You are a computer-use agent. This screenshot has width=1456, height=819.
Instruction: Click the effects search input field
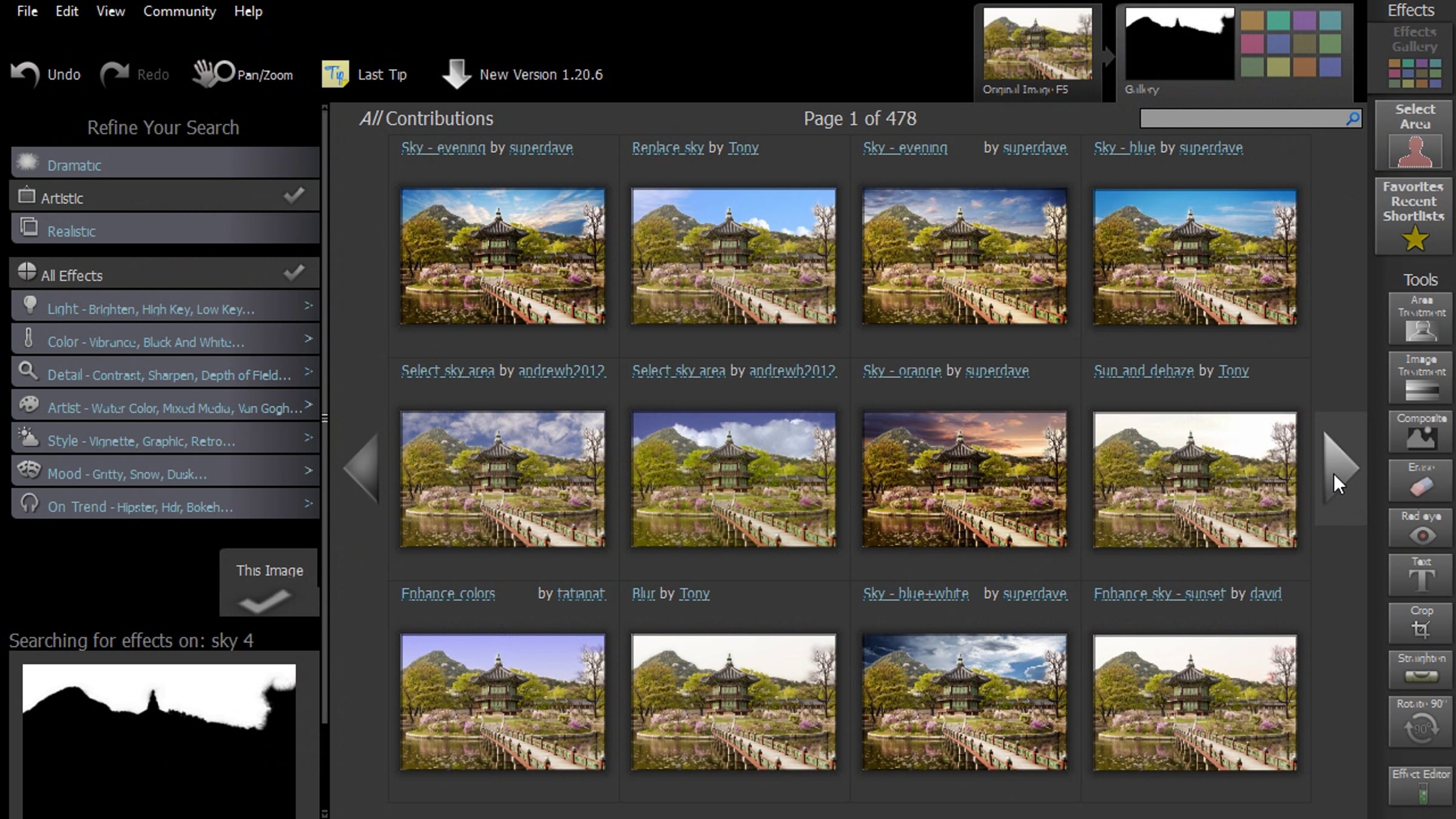click(x=1241, y=119)
